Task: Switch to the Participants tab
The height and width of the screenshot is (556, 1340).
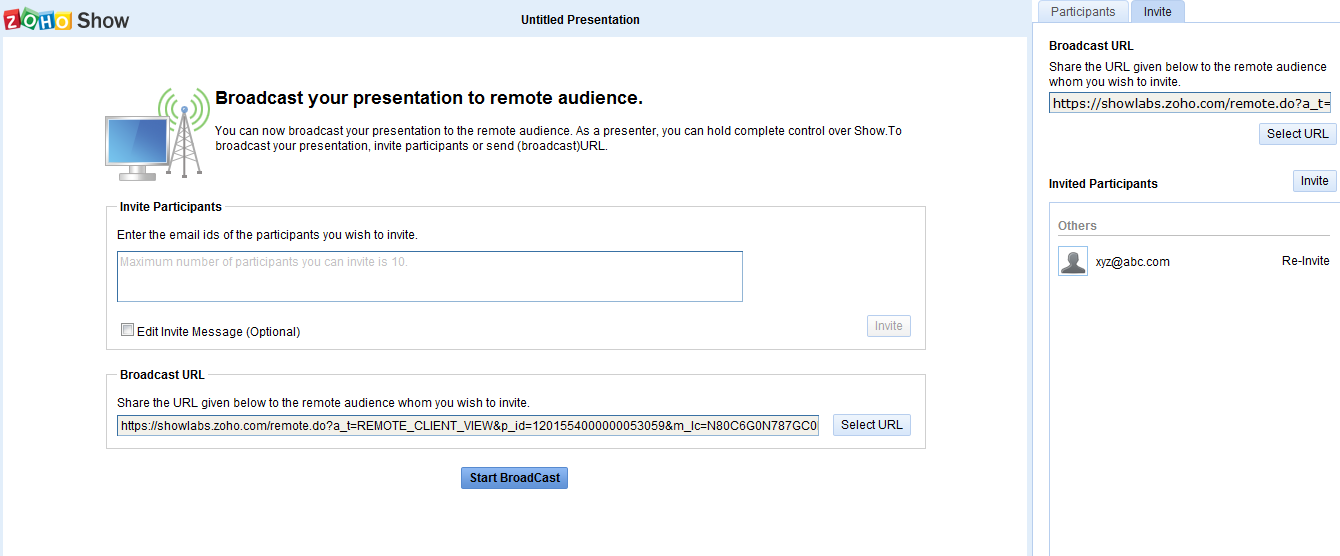Action: click(x=1083, y=12)
